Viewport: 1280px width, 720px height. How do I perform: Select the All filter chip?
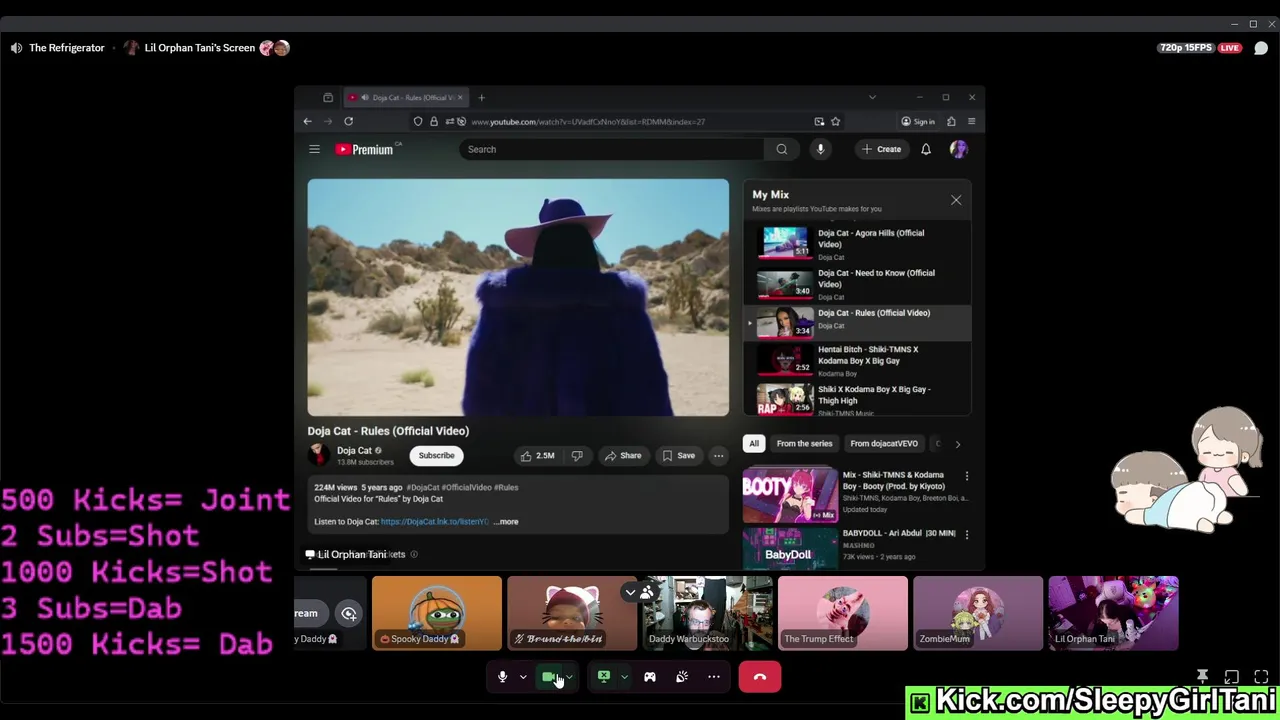(x=754, y=444)
